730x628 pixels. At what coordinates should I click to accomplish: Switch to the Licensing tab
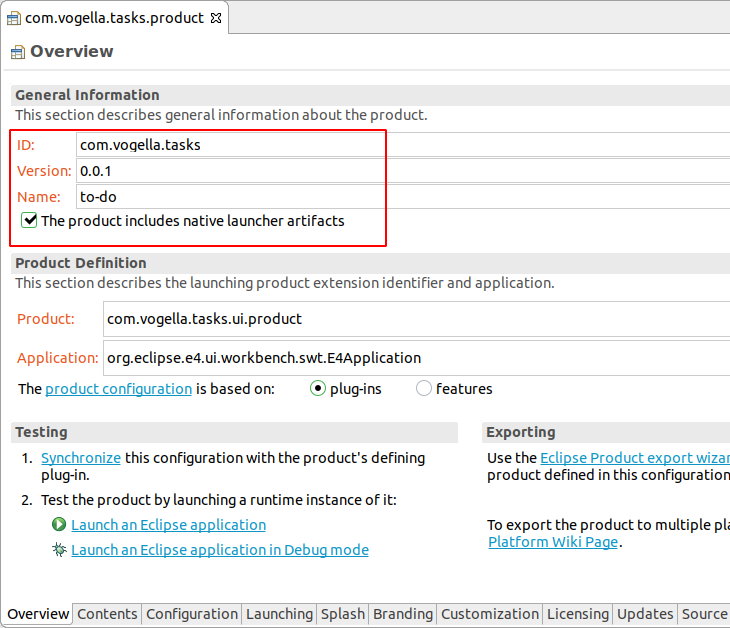[x=578, y=614]
